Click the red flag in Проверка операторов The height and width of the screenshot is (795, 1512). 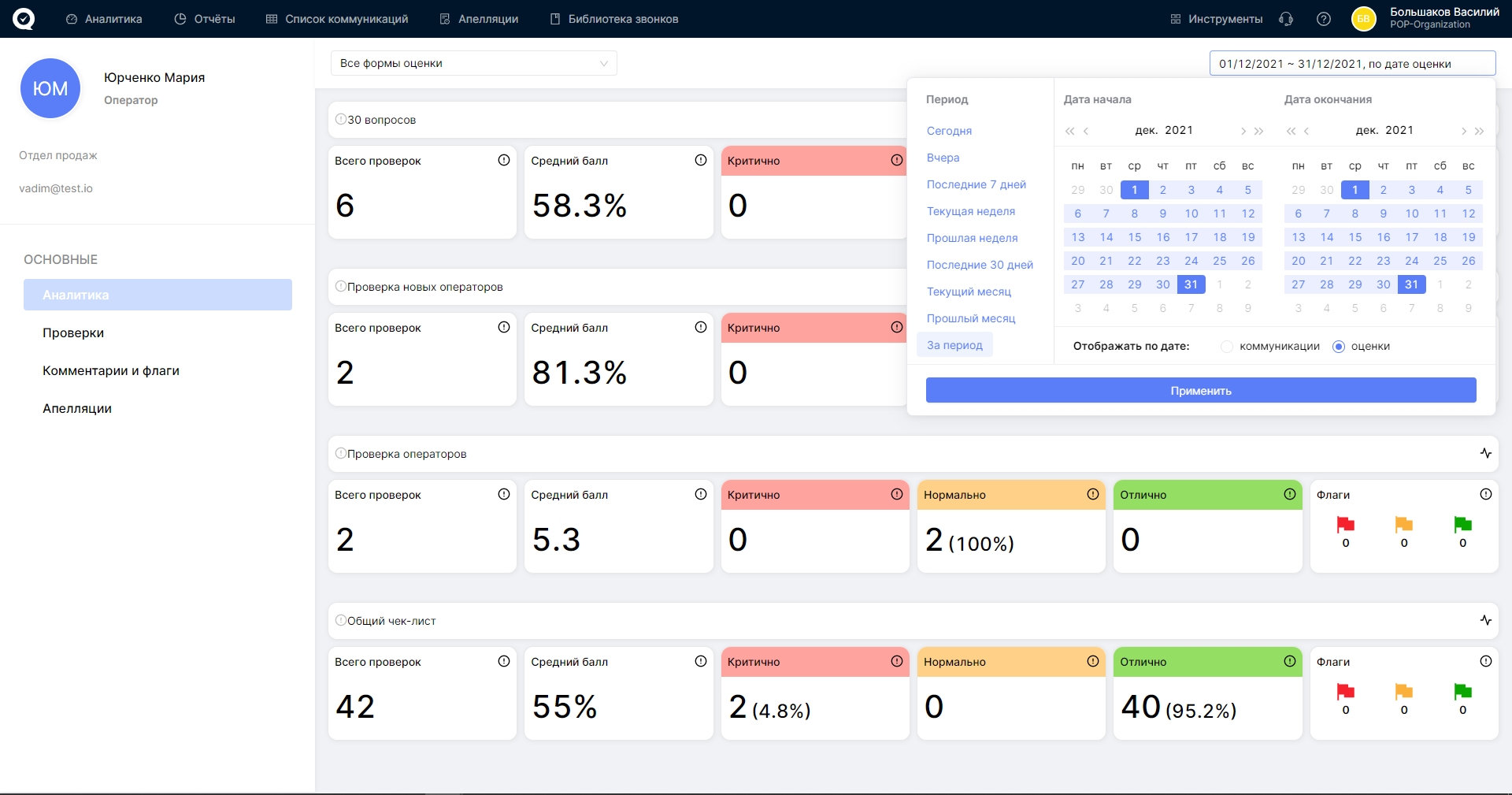(1345, 525)
